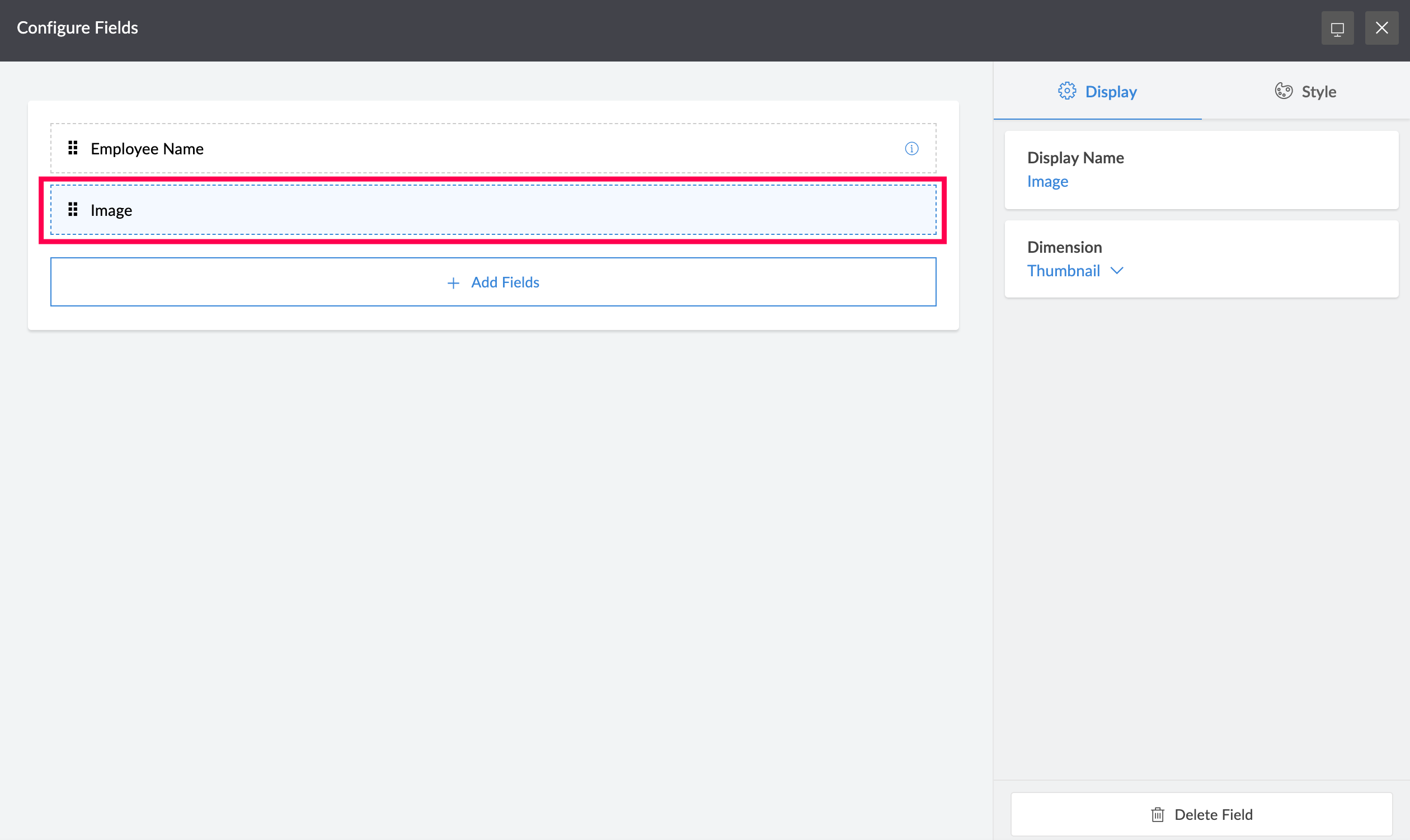Click the preview monitor icon in header
Viewport: 1410px width, 840px height.
coord(1337,29)
